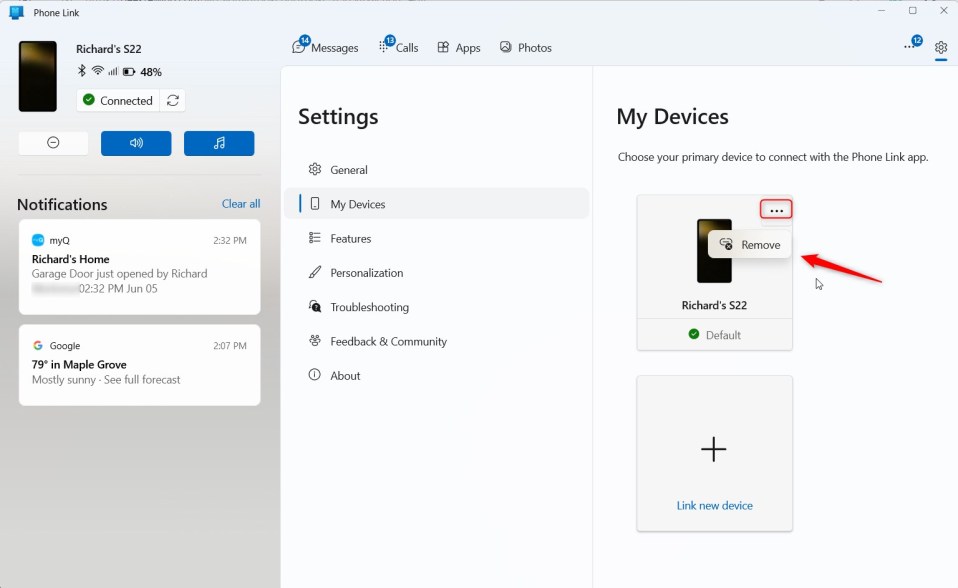The width and height of the screenshot is (958, 588).
Task: Click the refresh connection icon
Action: pos(173,100)
